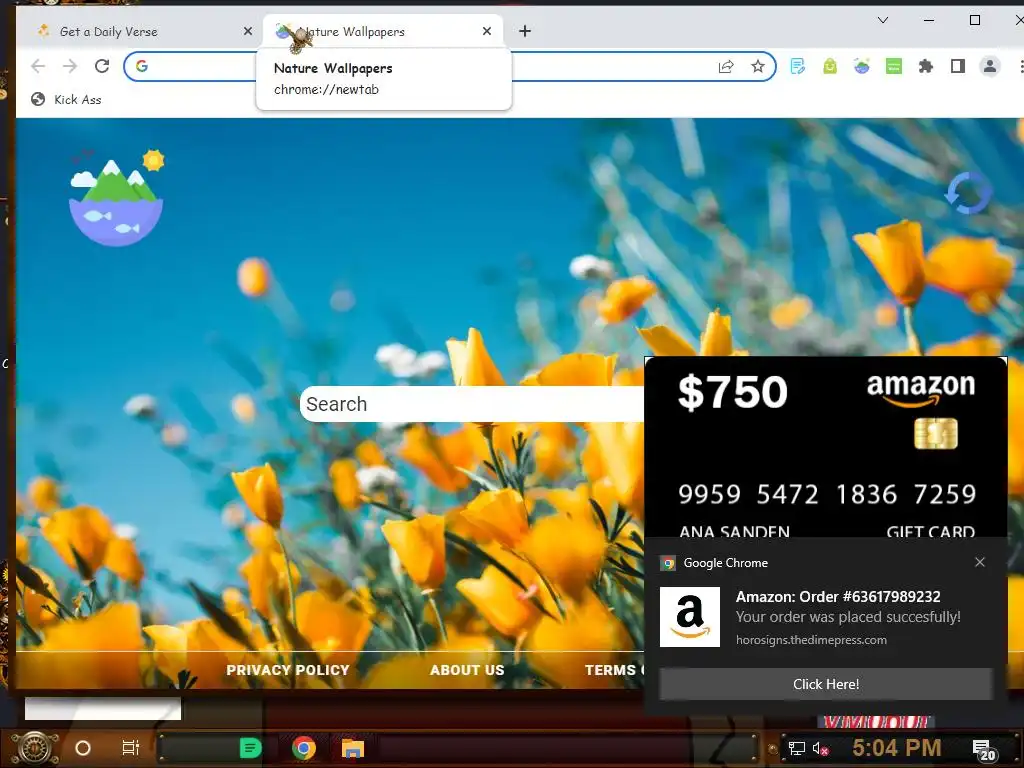1024x768 pixels.
Task: Click the horosigns.thedimepress.com source text
Action: point(811,640)
